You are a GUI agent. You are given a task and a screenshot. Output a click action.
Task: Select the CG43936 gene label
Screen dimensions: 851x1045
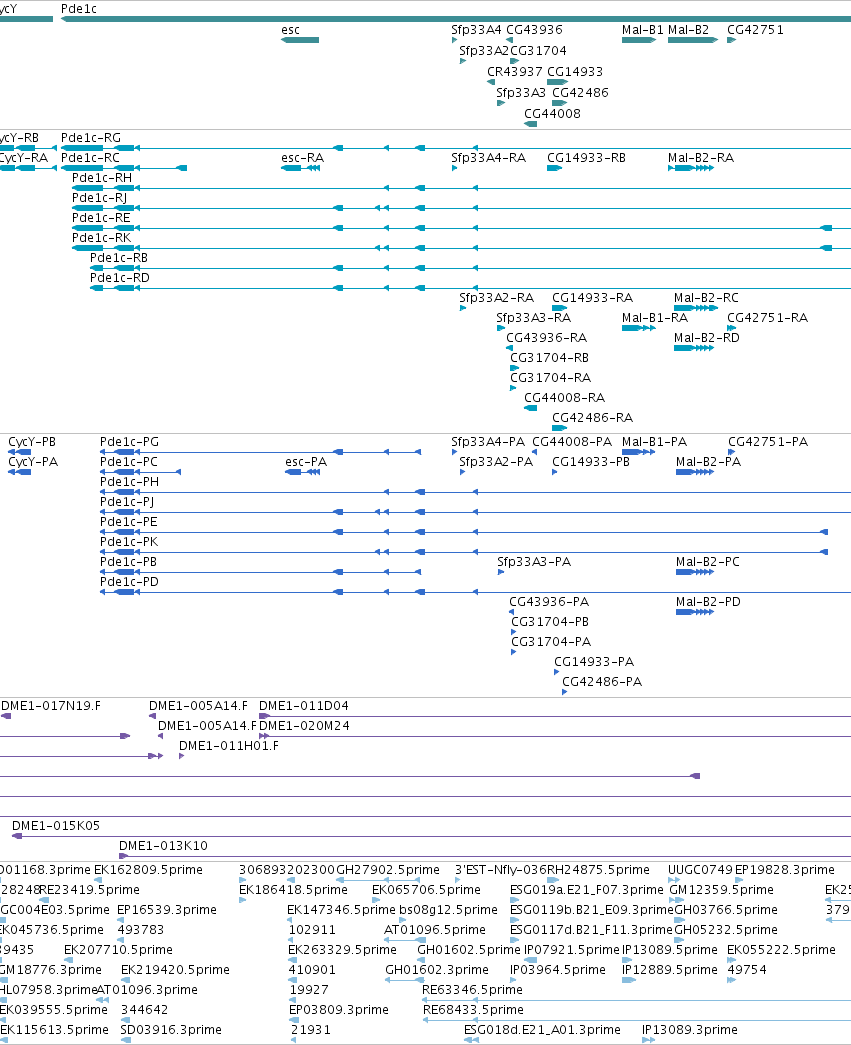tap(534, 30)
